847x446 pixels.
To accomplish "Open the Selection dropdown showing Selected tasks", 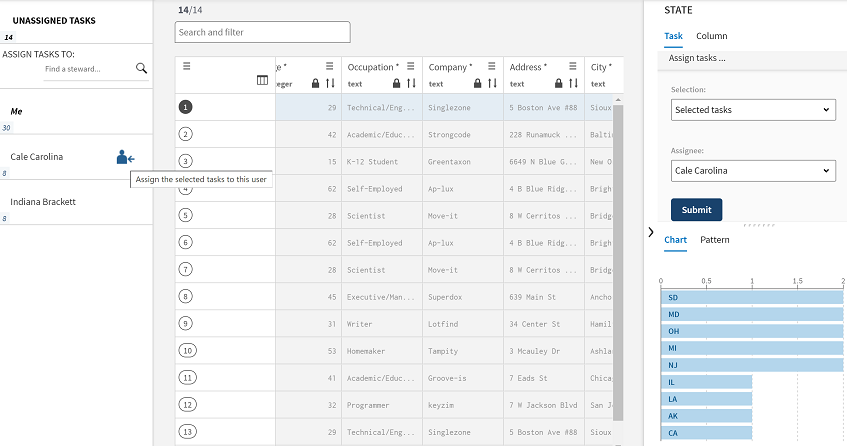I will coord(753,109).
